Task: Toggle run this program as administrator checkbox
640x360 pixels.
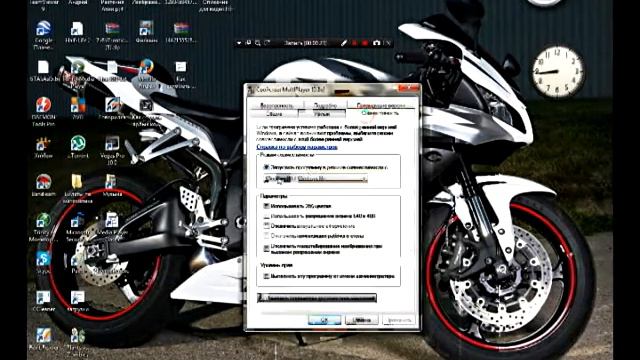Action: click(267, 276)
